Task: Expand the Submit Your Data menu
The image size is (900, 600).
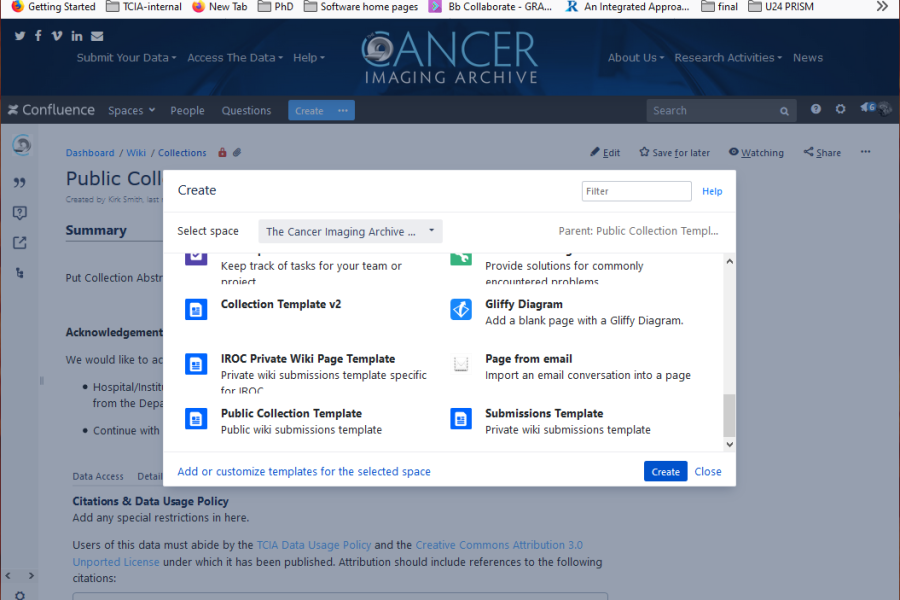Action: [x=126, y=57]
